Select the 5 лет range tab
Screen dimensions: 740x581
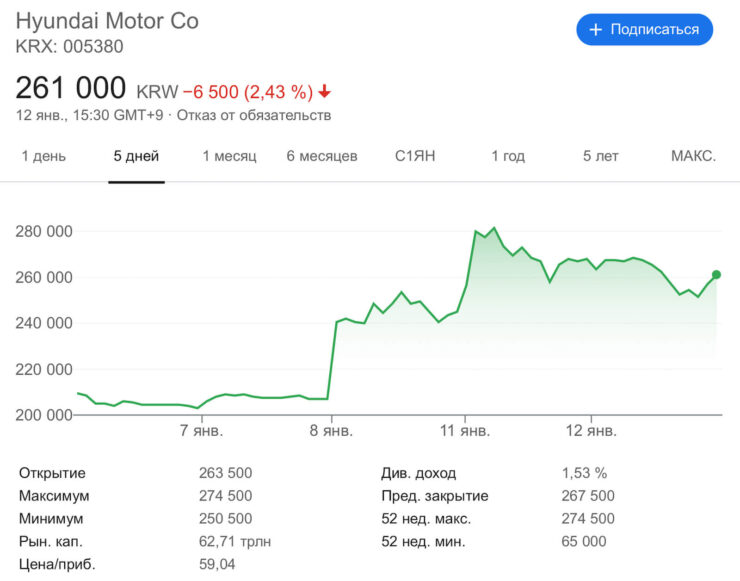pyautogui.click(x=601, y=156)
